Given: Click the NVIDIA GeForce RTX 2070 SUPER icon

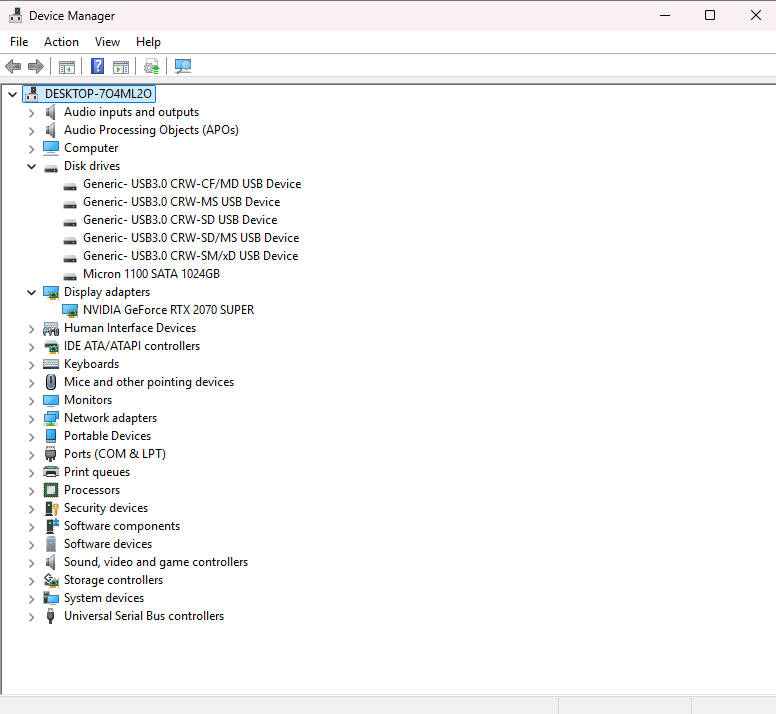Looking at the screenshot, I should point(70,310).
